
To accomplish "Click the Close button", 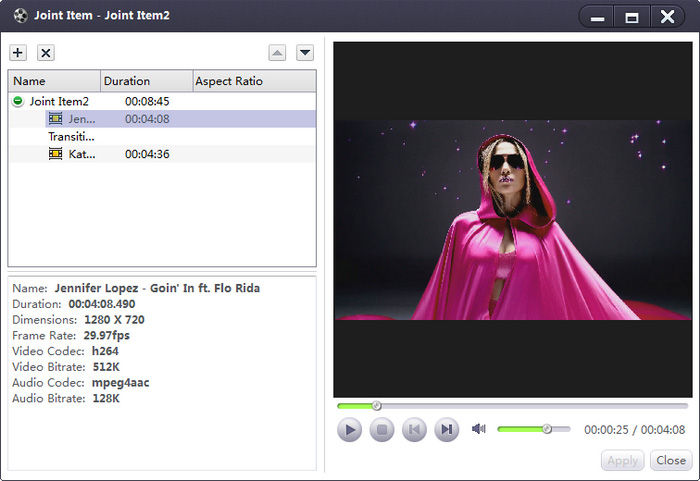I will click(x=671, y=460).
